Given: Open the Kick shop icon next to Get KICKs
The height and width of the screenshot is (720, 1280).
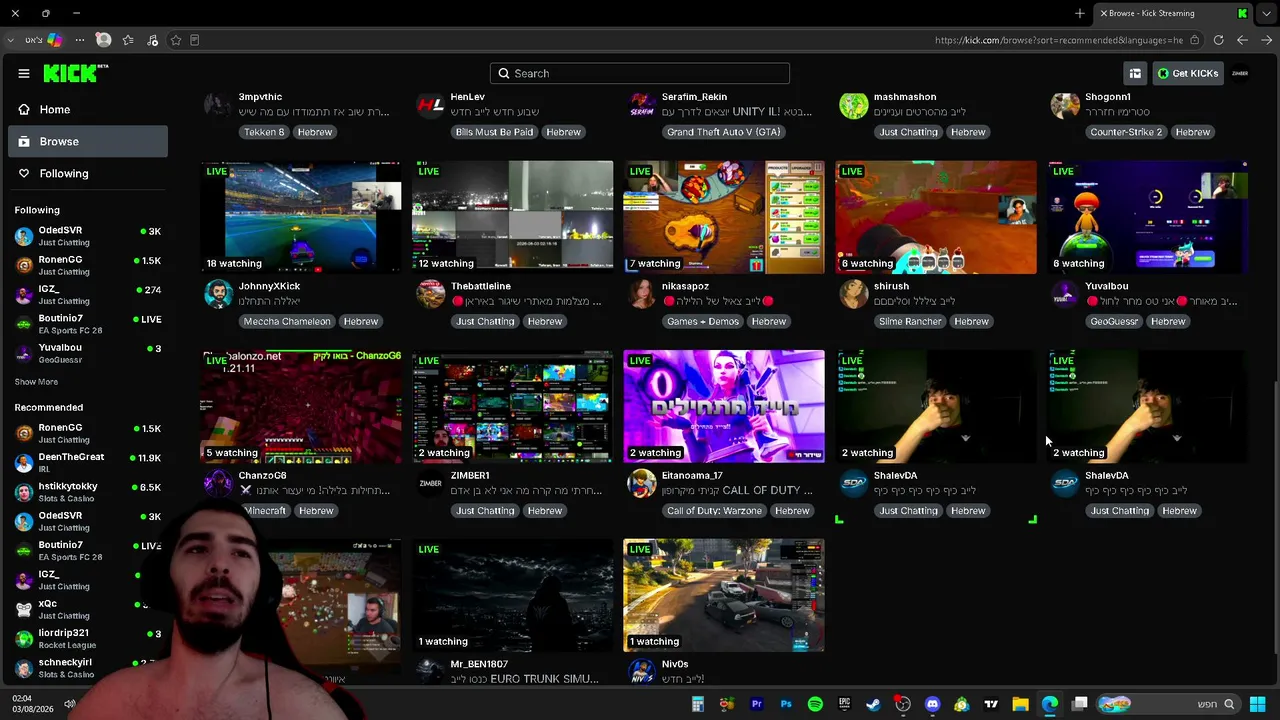Looking at the screenshot, I should (x=1135, y=73).
